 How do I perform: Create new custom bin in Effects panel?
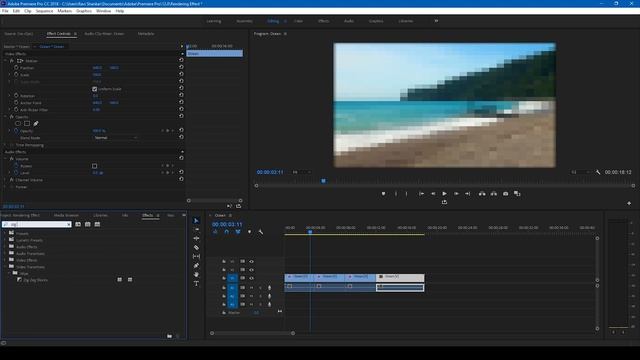point(169,336)
